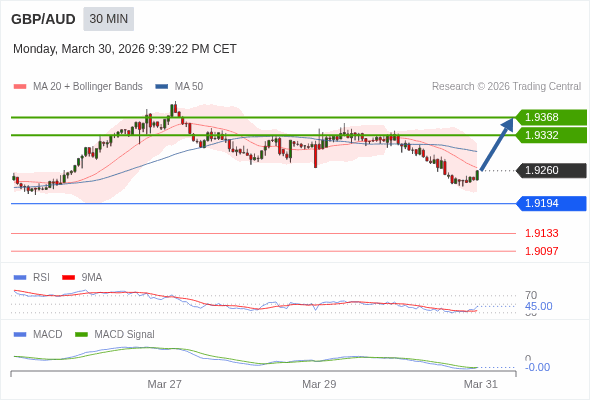Click the 1.9194 pivot price tag
590x400 pixels.
[551, 204]
